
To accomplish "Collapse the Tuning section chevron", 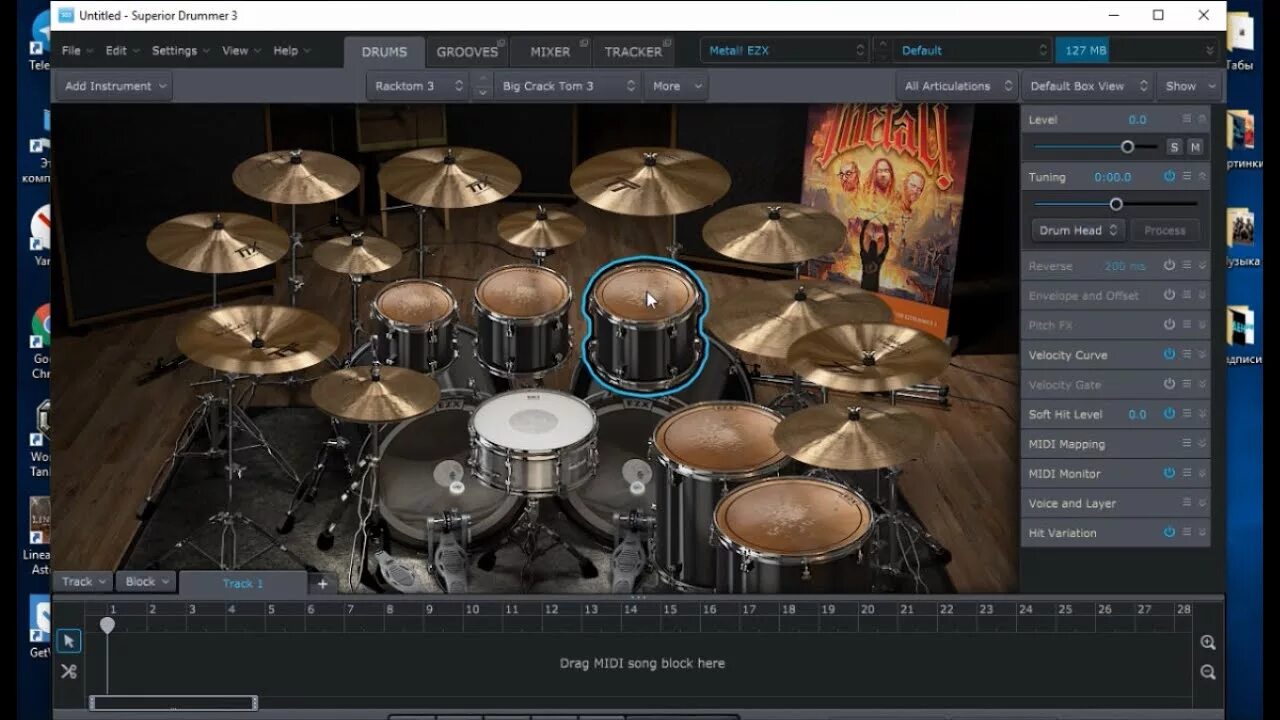I will point(1203,176).
